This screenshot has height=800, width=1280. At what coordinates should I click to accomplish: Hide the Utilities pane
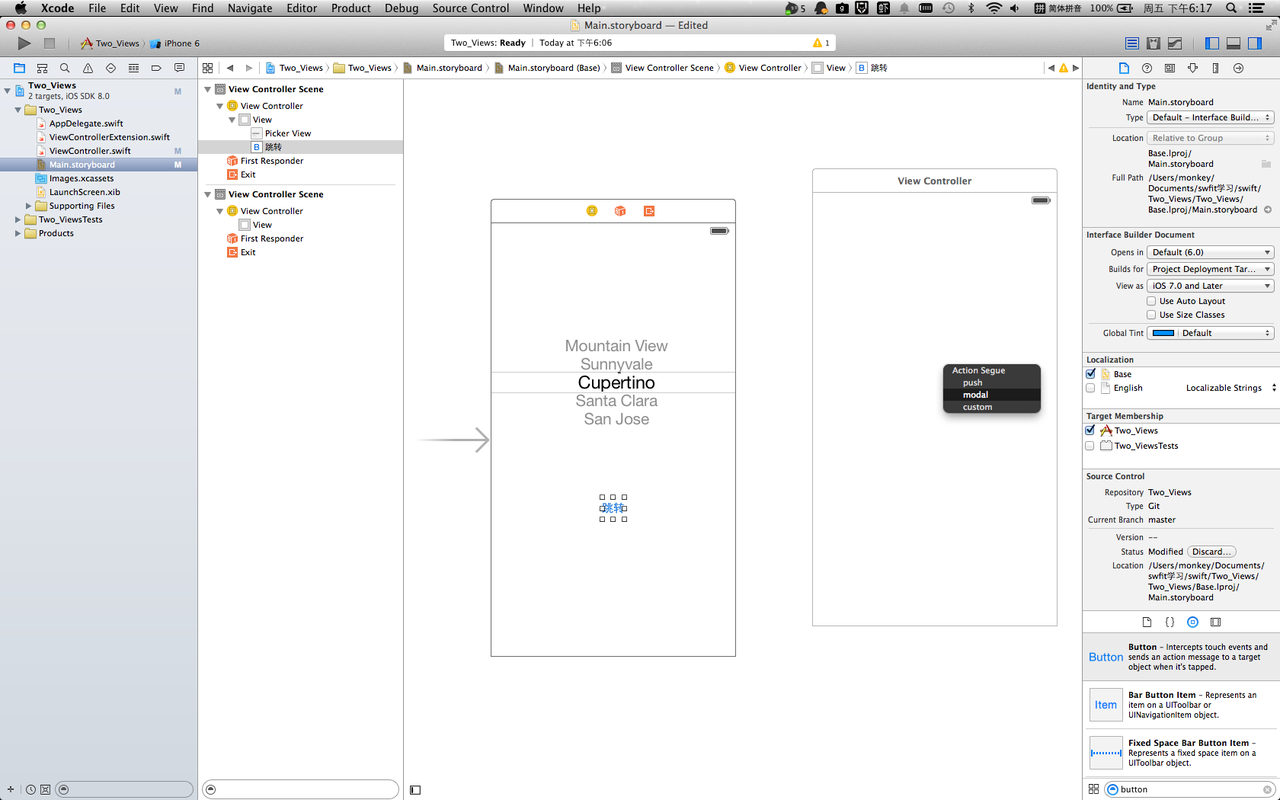[x=1255, y=43]
